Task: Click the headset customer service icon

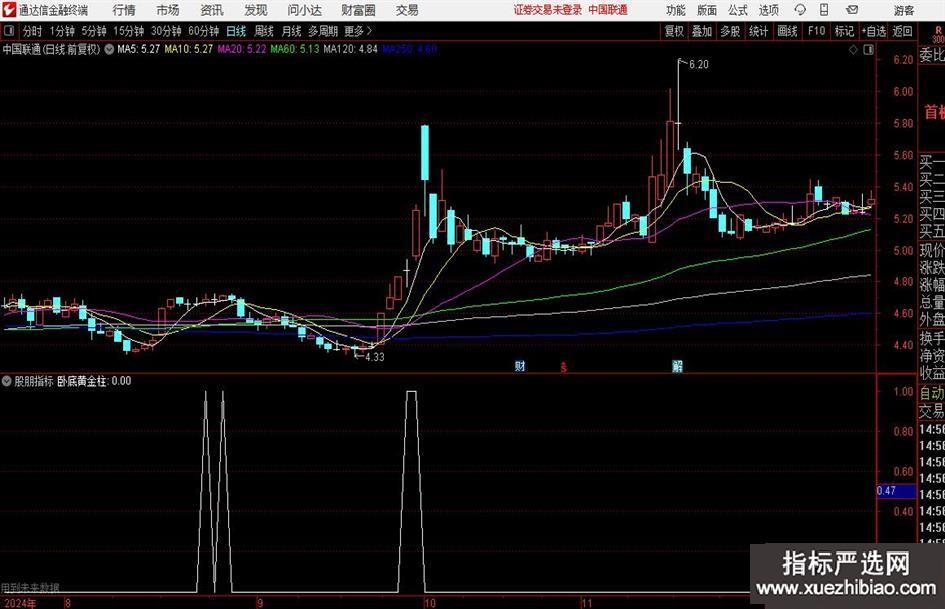Action: (x=800, y=10)
